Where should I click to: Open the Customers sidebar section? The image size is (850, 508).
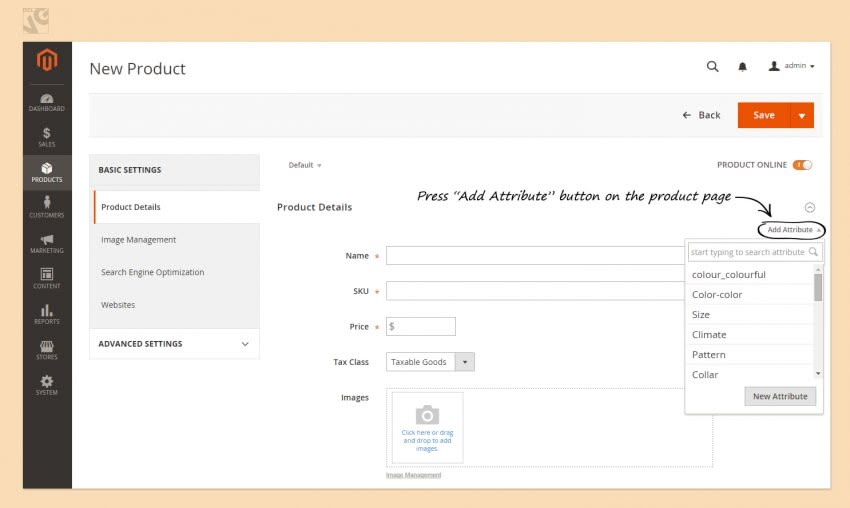tap(47, 208)
